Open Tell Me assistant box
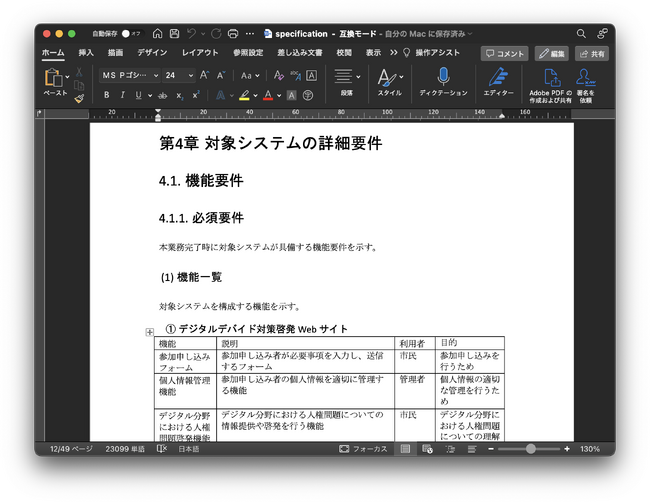Image resolution: width=650 pixels, height=503 pixels. (432, 53)
